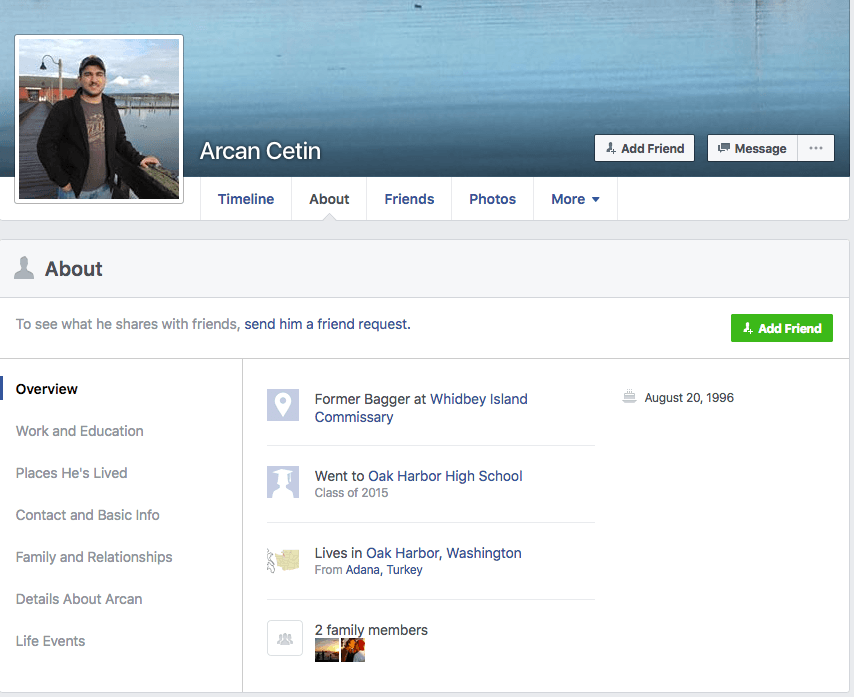Viewport: 854px width, 697px height.
Task: Open the Whidbey Island Commissary link
Action: pyautogui.click(x=478, y=399)
